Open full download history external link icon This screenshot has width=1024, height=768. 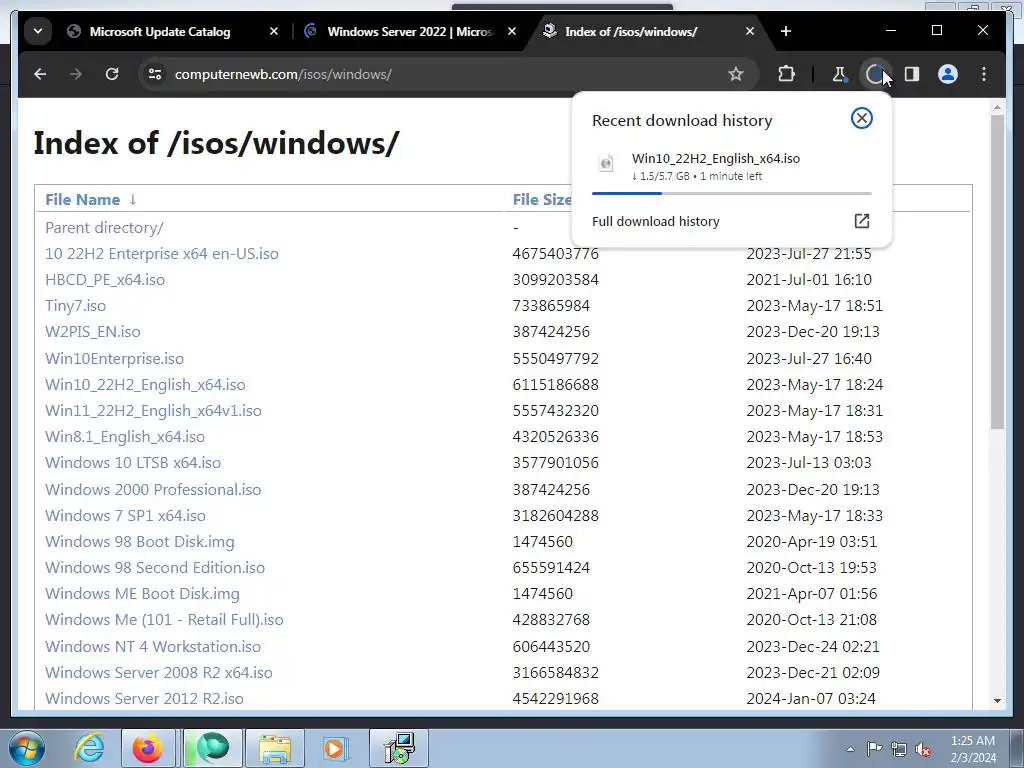pyautogui.click(x=862, y=221)
